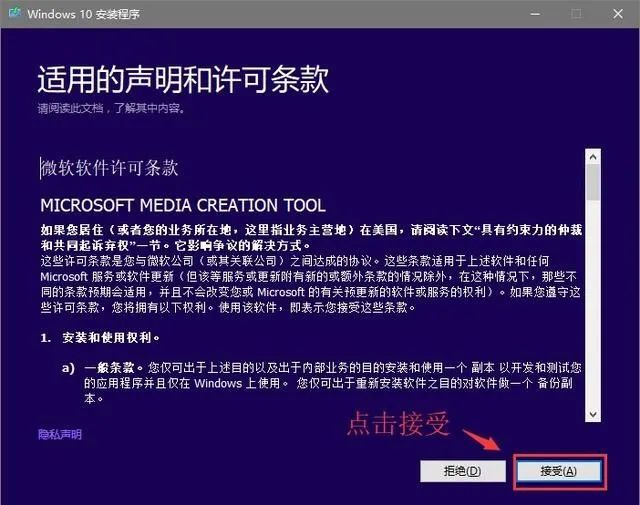Click the scrollbar up arrow in license text
The width and height of the screenshot is (640, 505).
(593, 157)
